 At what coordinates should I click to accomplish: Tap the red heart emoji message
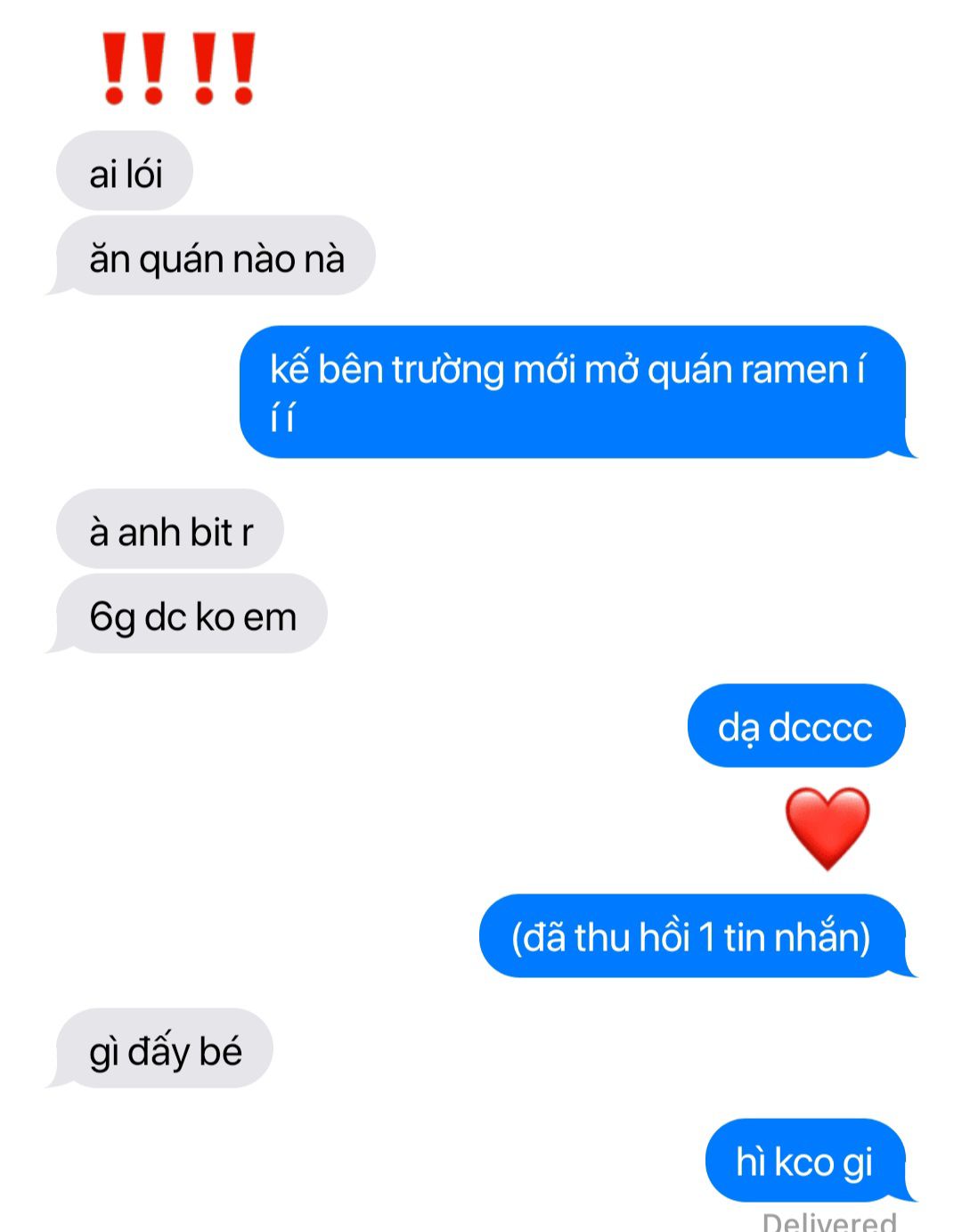click(x=827, y=828)
